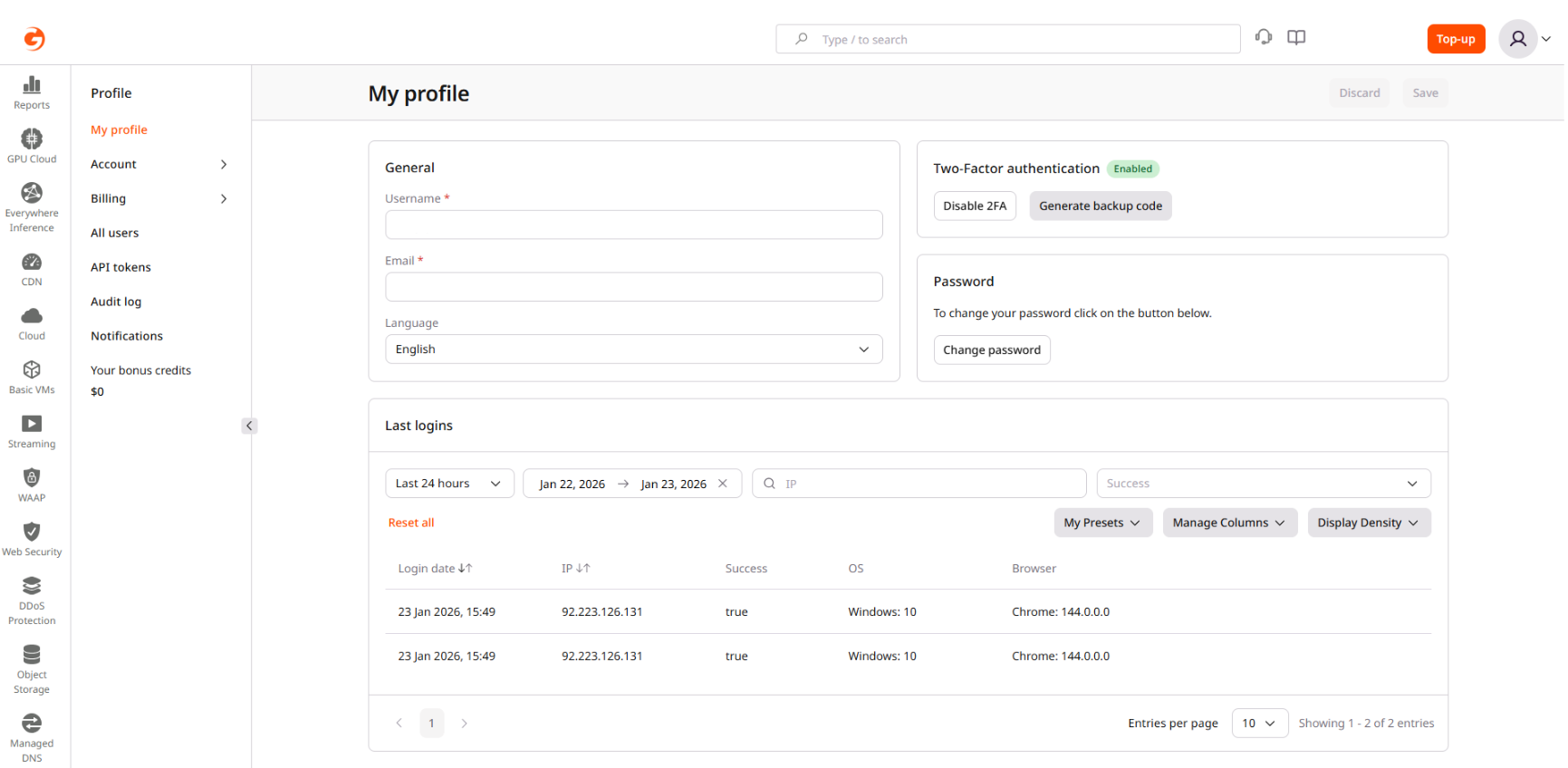Open CDN in the sidebar
This screenshot has width=1568, height=768.
pos(32,269)
